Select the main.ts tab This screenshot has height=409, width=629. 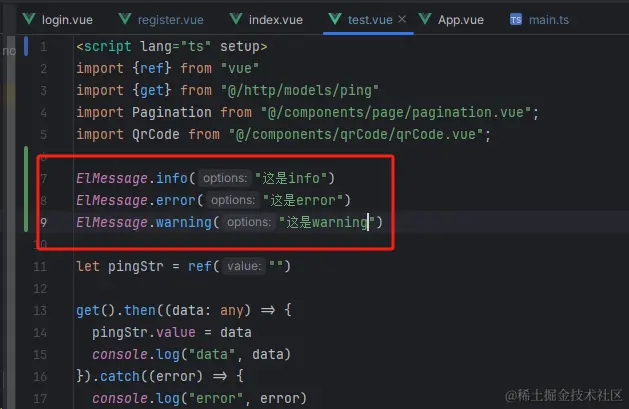(539, 19)
